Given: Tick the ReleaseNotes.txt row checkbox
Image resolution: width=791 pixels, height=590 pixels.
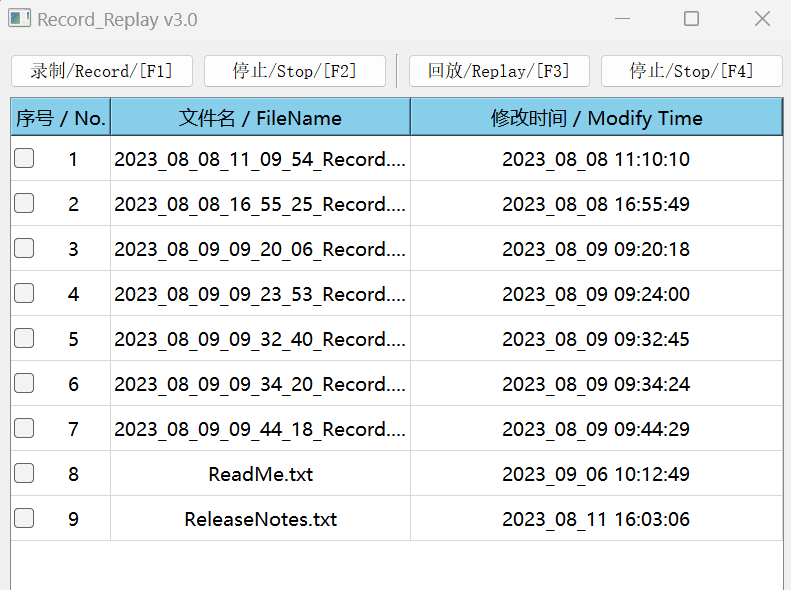Looking at the screenshot, I should (24, 518).
